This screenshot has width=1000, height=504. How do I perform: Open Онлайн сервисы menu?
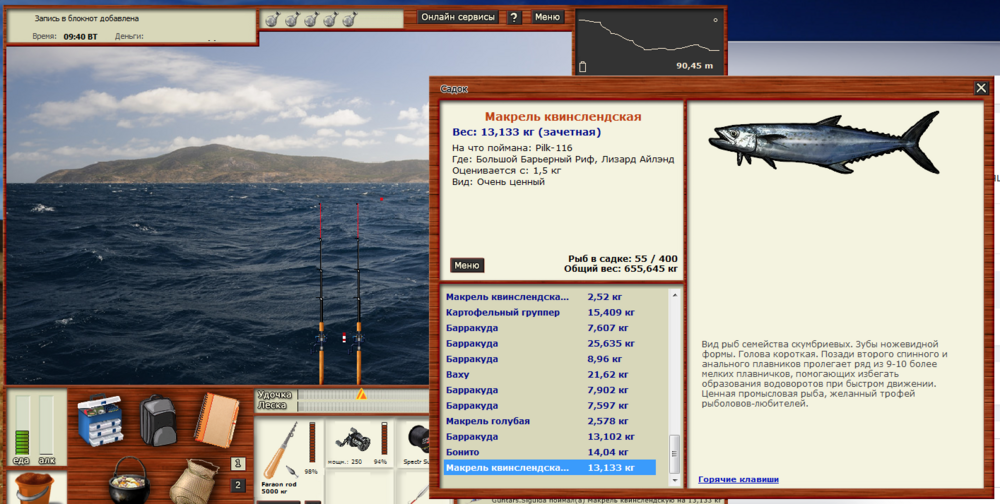458,17
